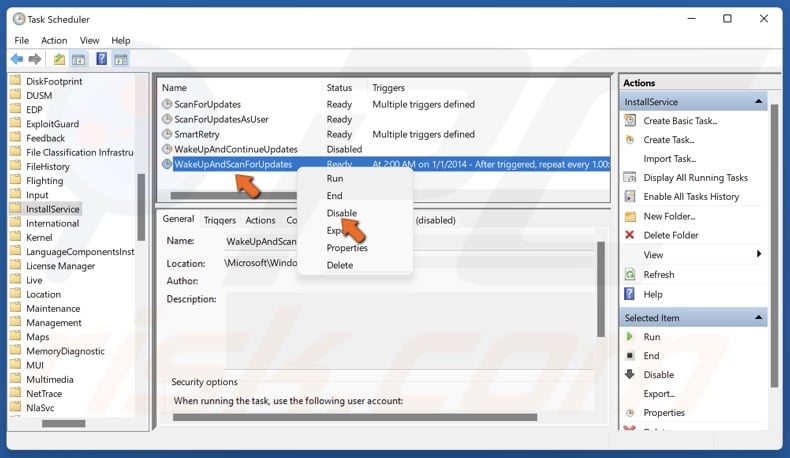Click the Enable All Tasks History icon
790x458 pixels.
click(630, 197)
